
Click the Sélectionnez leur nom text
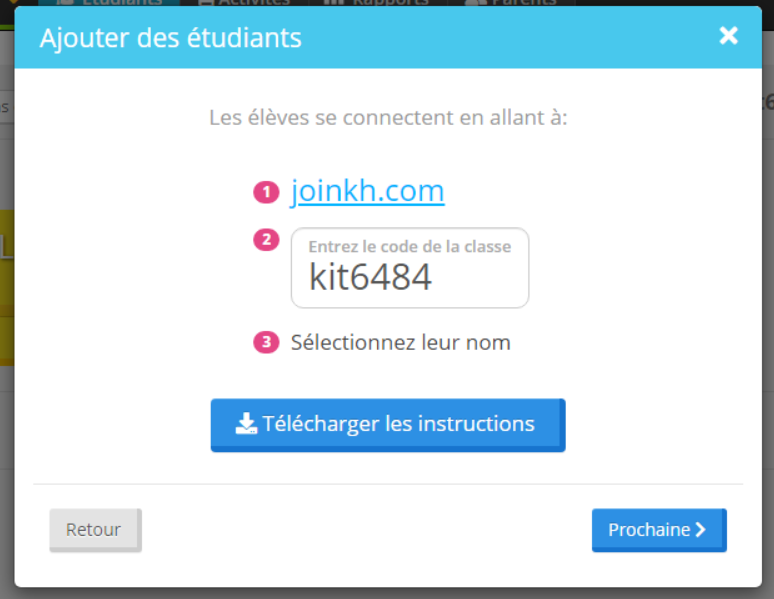click(400, 343)
